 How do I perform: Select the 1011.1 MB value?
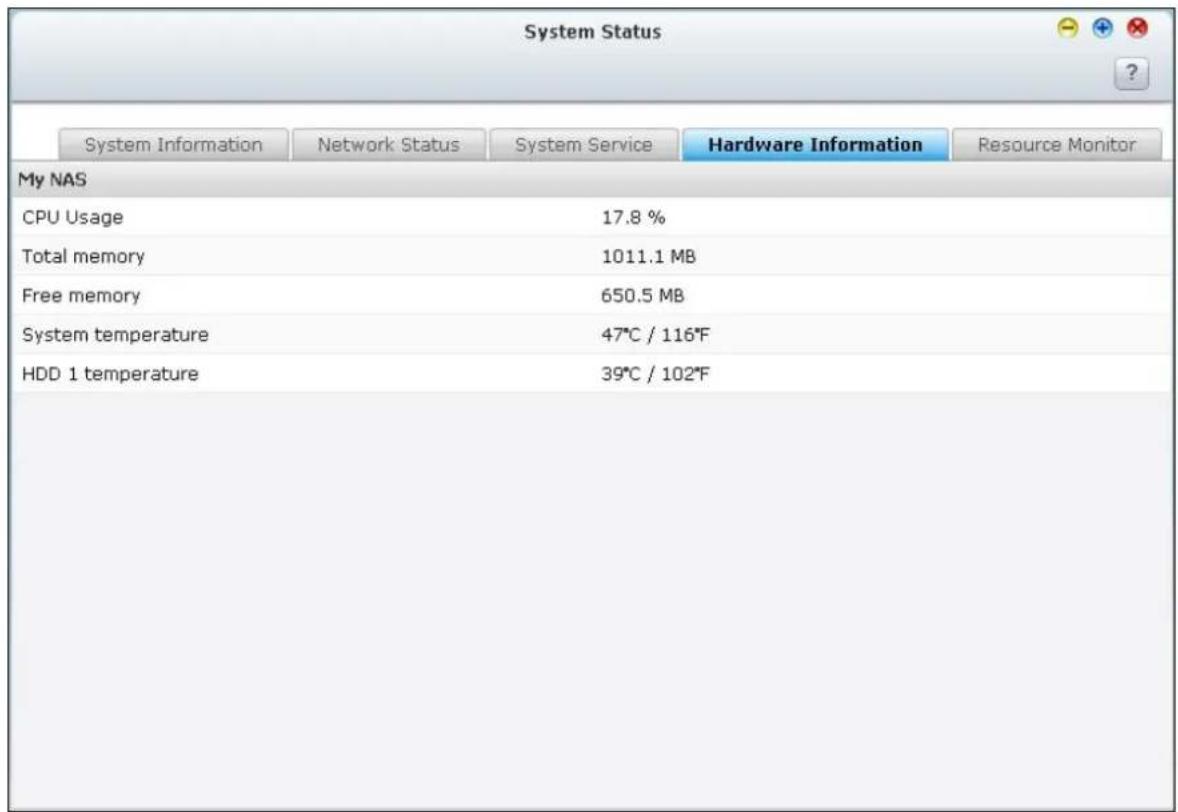(x=648, y=256)
